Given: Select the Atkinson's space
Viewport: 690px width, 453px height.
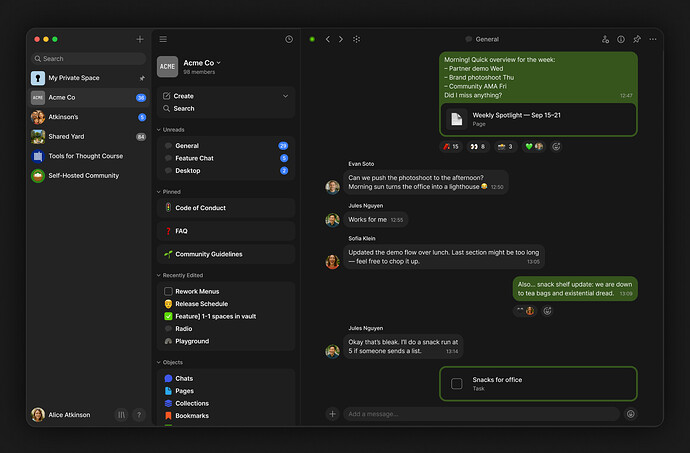Looking at the screenshot, I should [62, 117].
